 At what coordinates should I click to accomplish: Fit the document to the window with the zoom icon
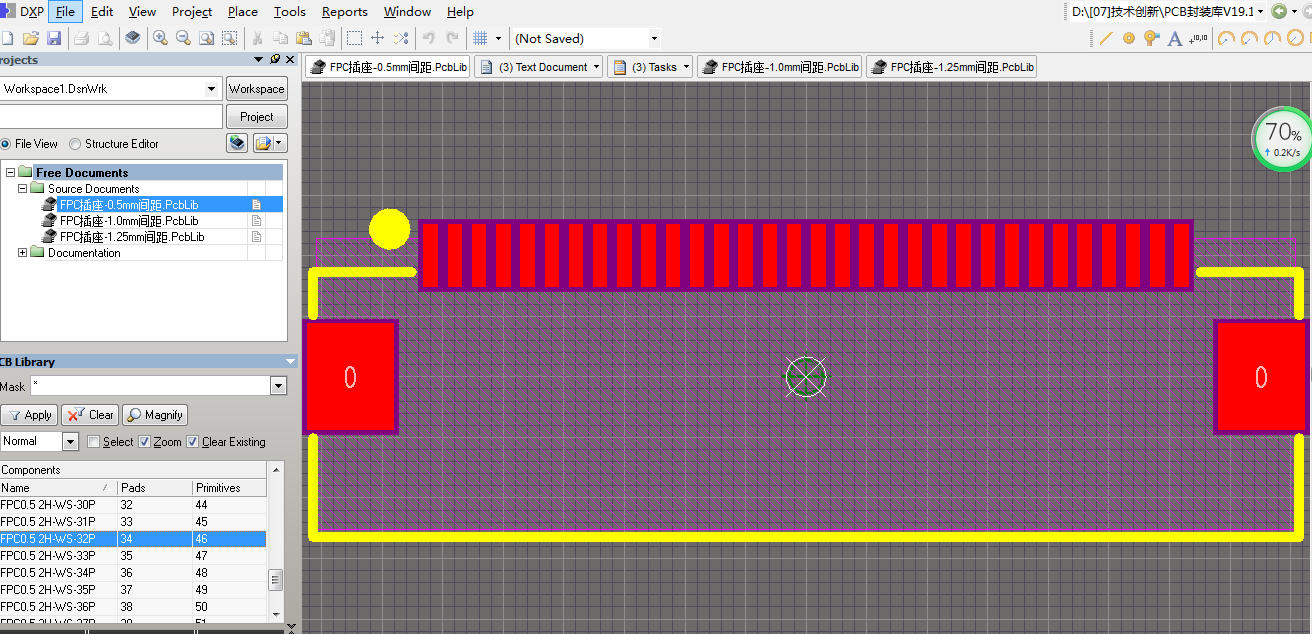pyautogui.click(x=206, y=38)
